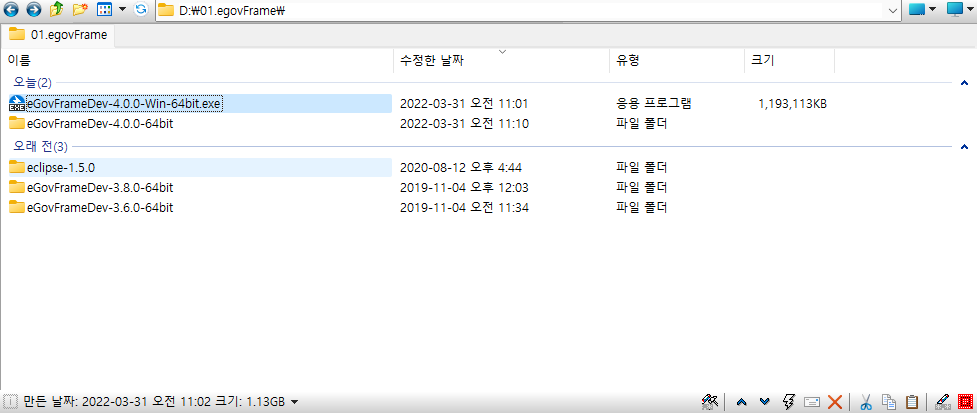Create a new folder from the toolbar

pos(80,9)
